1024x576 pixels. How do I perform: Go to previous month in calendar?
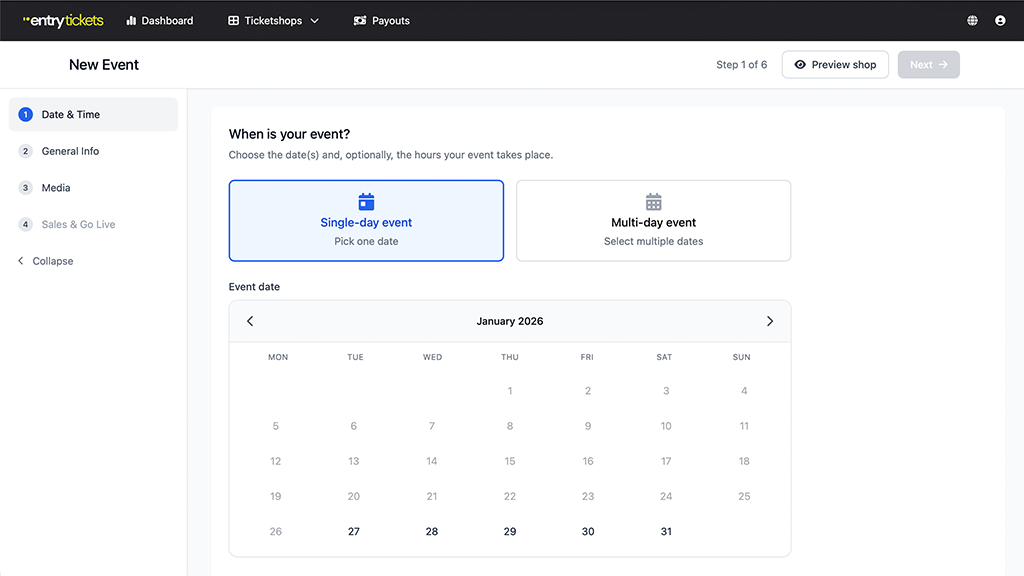250,321
